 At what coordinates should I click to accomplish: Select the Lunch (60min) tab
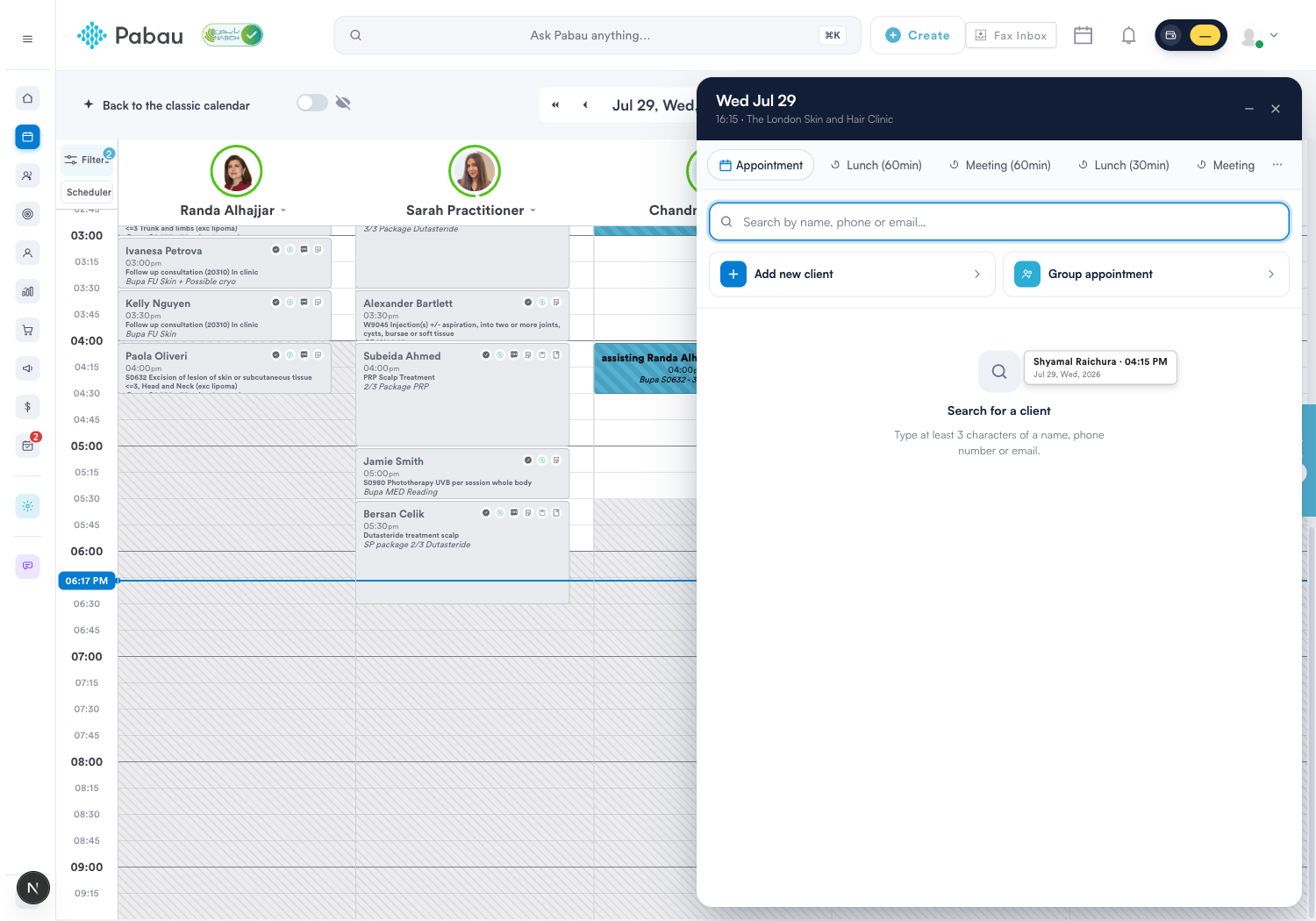[876, 165]
